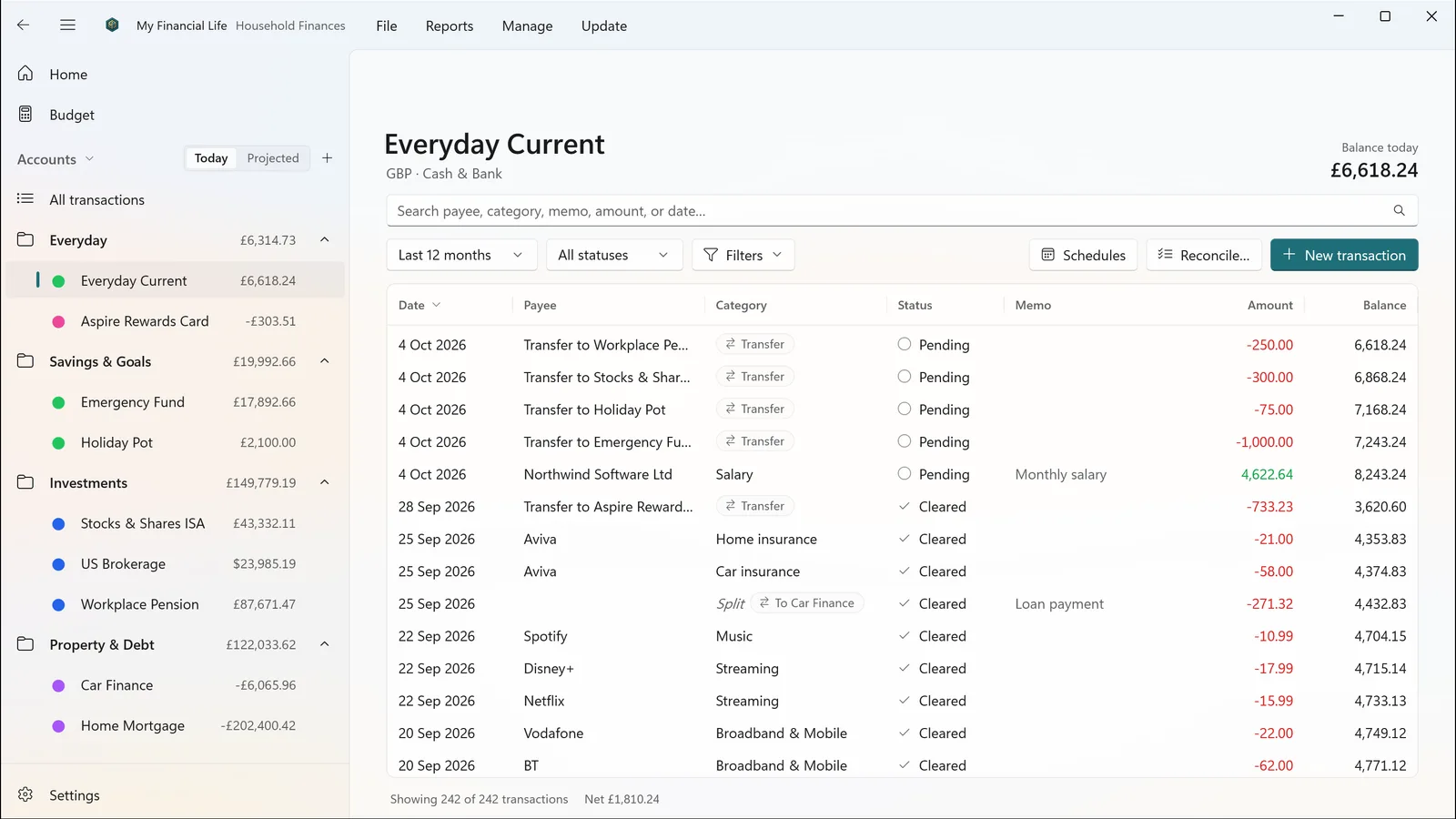Click the Home icon in sidebar
Viewport: 1456px width, 819px height.
(x=25, y=74)
